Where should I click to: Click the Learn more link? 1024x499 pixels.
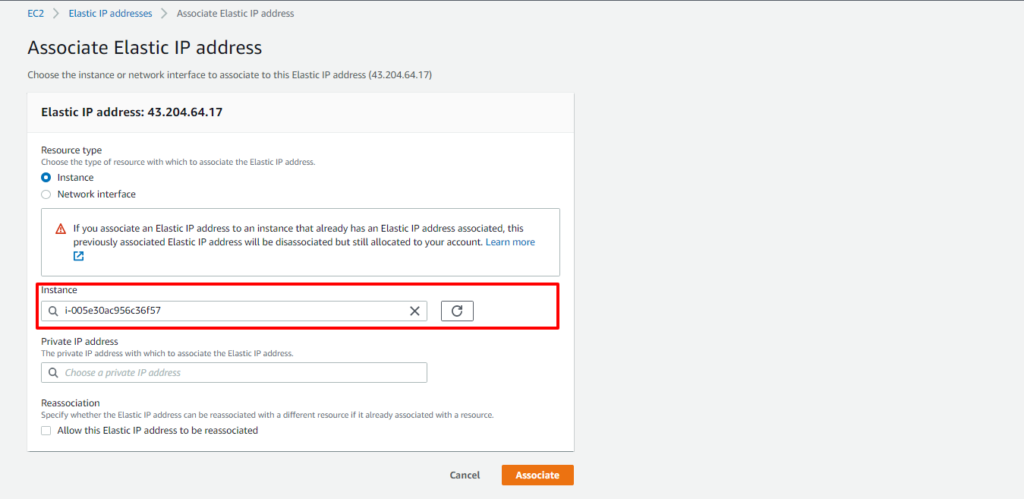click(x=510, y=242)
